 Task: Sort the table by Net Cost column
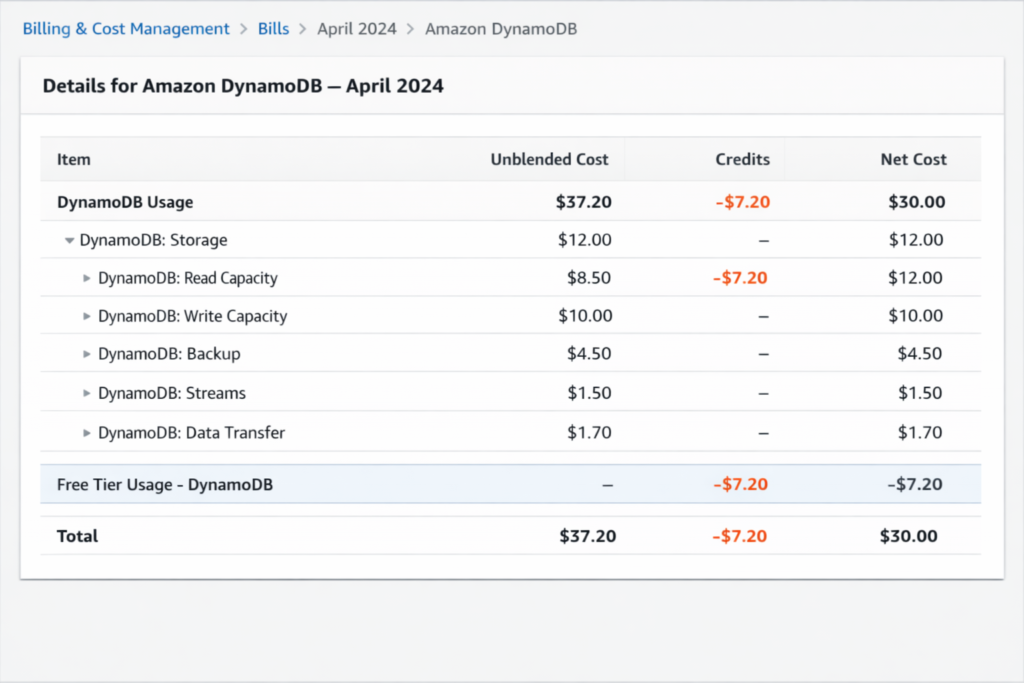[913, 159]
